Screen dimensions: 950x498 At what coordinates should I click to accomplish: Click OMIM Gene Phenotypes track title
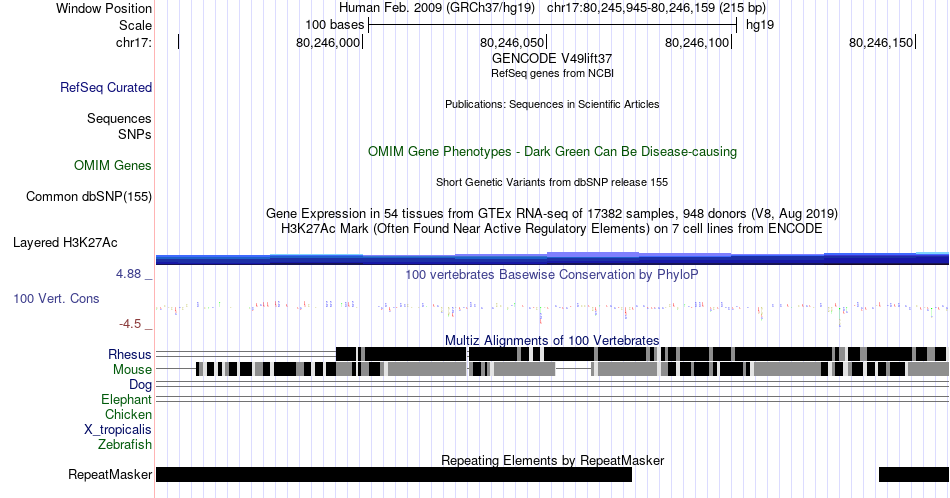(552, 151)
